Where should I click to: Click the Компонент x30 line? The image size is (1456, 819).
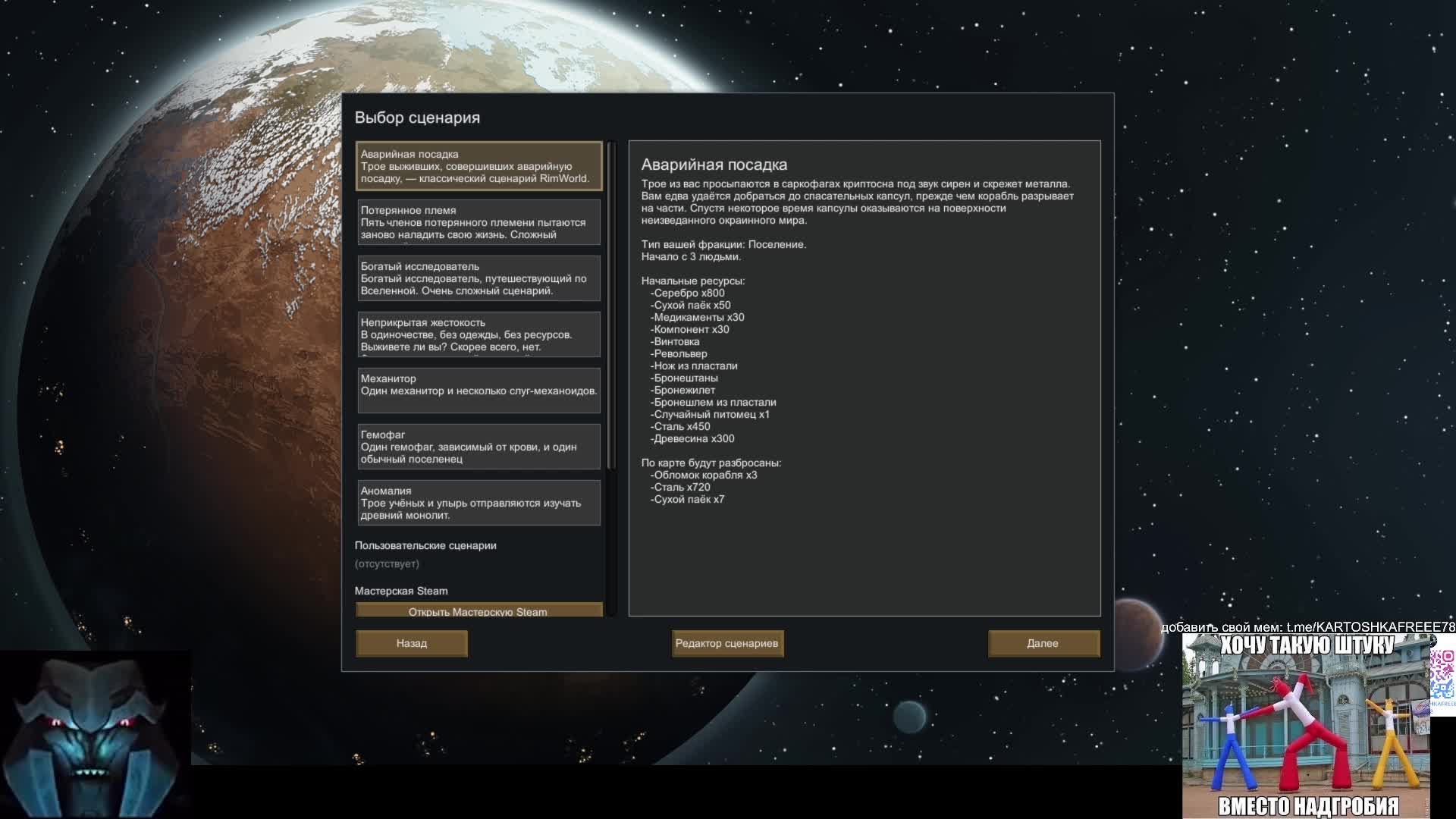click(689, 329)
